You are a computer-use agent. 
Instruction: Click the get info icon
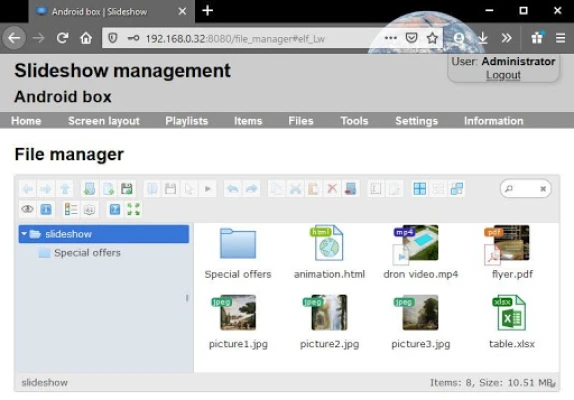pos(46,209)
